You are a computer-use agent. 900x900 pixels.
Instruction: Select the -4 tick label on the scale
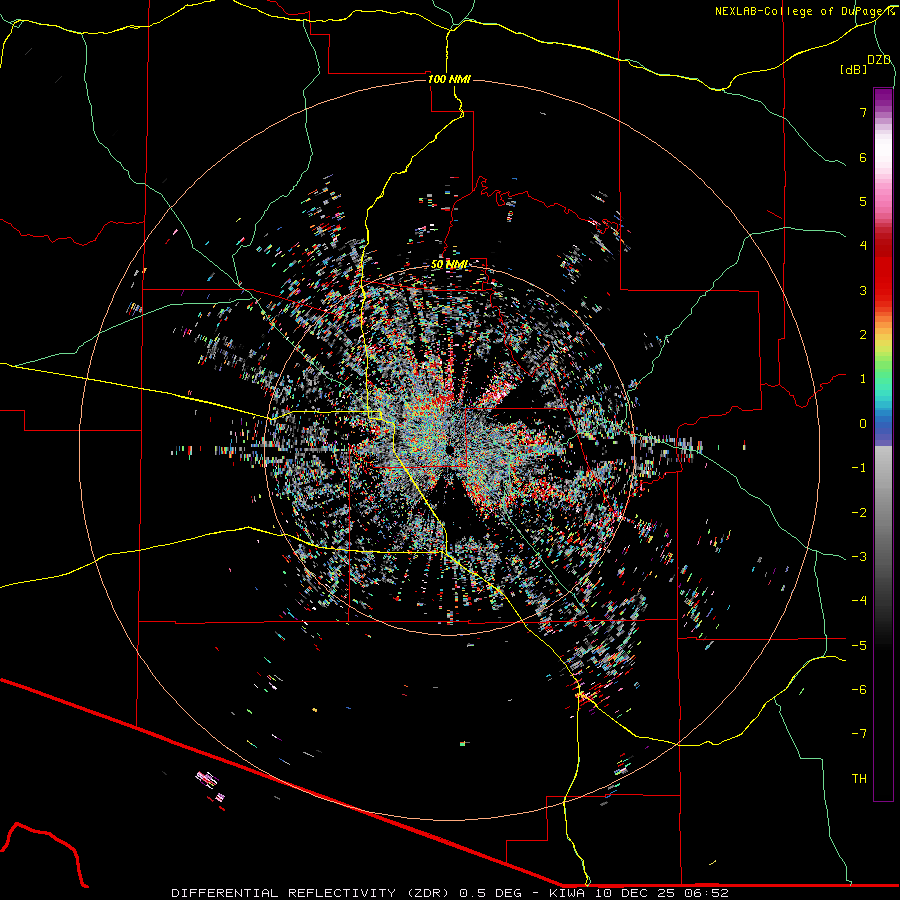pos(859,601)
